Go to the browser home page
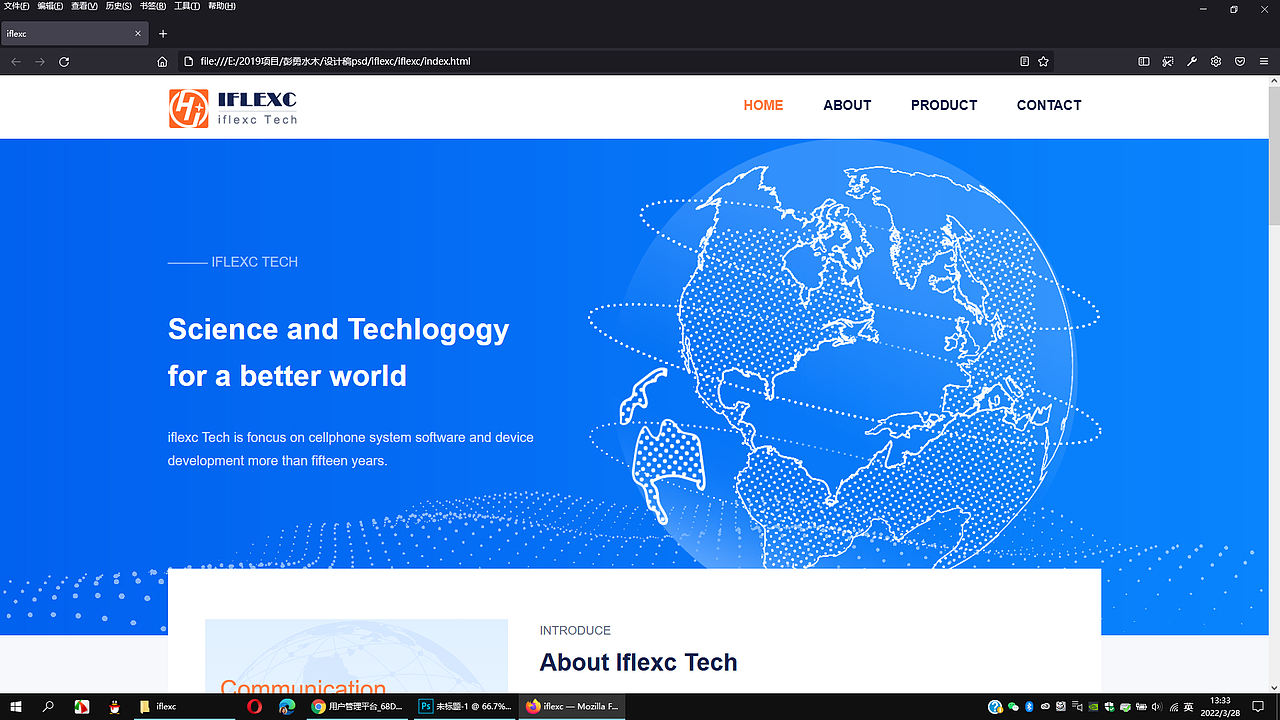Viewport: 1280px width, 720px height. (x=162, y=62)
